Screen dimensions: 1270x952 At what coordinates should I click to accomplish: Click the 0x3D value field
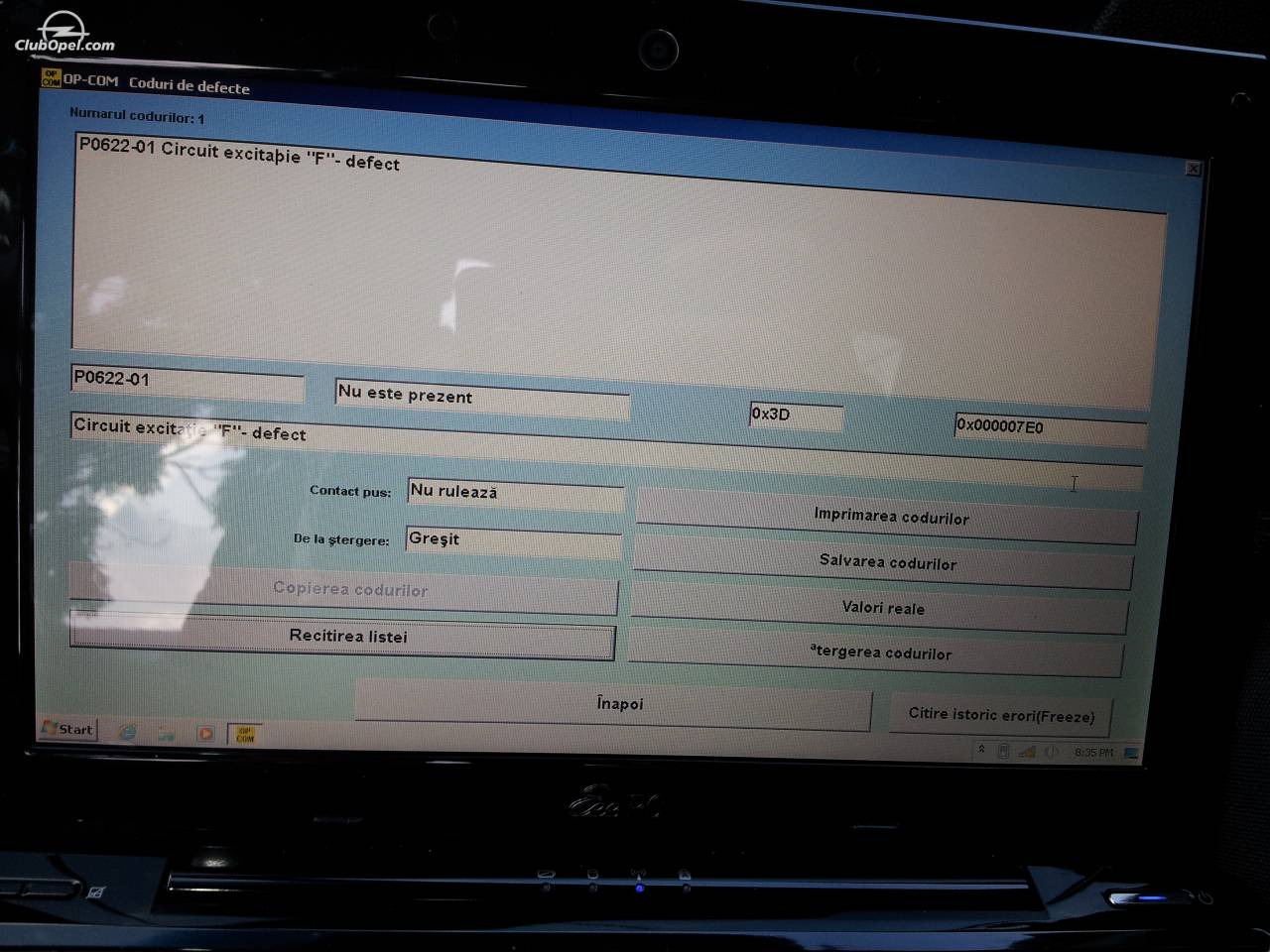click(x=796, y=416)
